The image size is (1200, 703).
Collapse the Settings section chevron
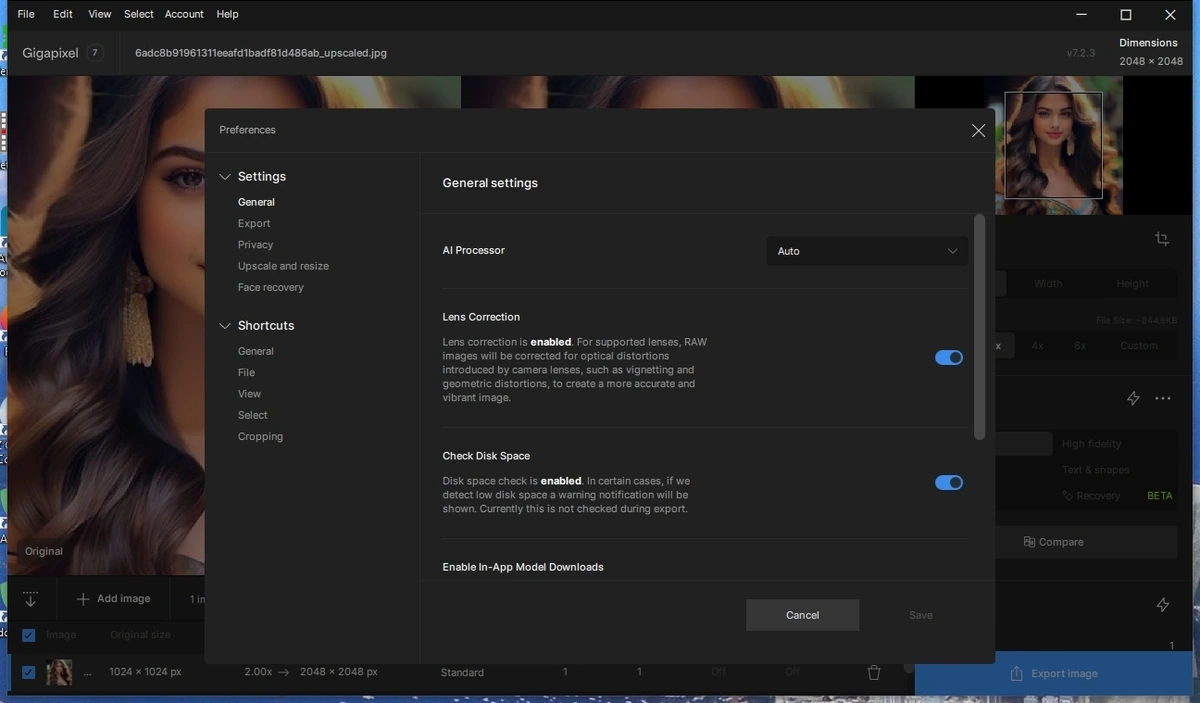coord(225,177)
